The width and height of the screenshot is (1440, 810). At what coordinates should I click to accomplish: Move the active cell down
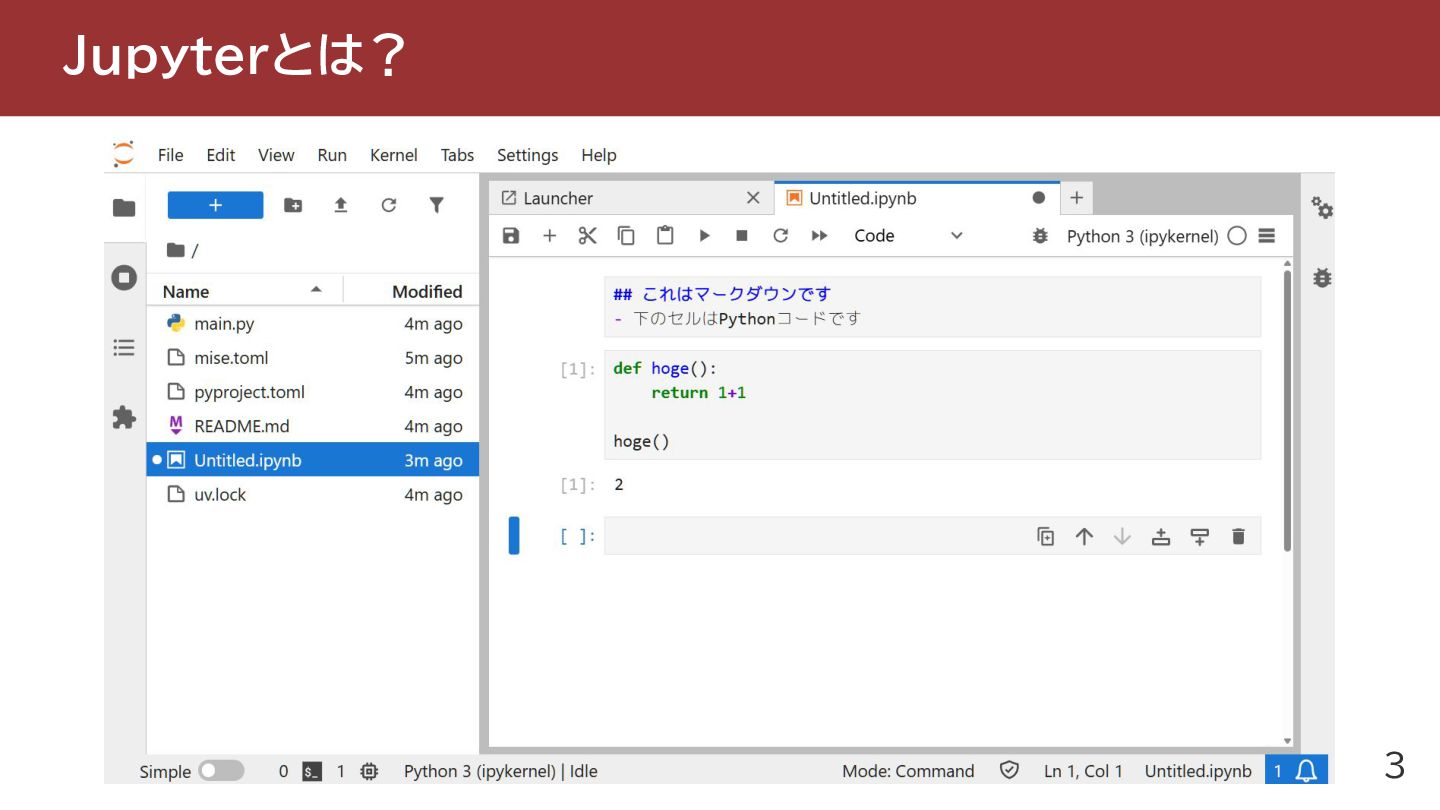pyautogui.click(x=1122, y=536)
